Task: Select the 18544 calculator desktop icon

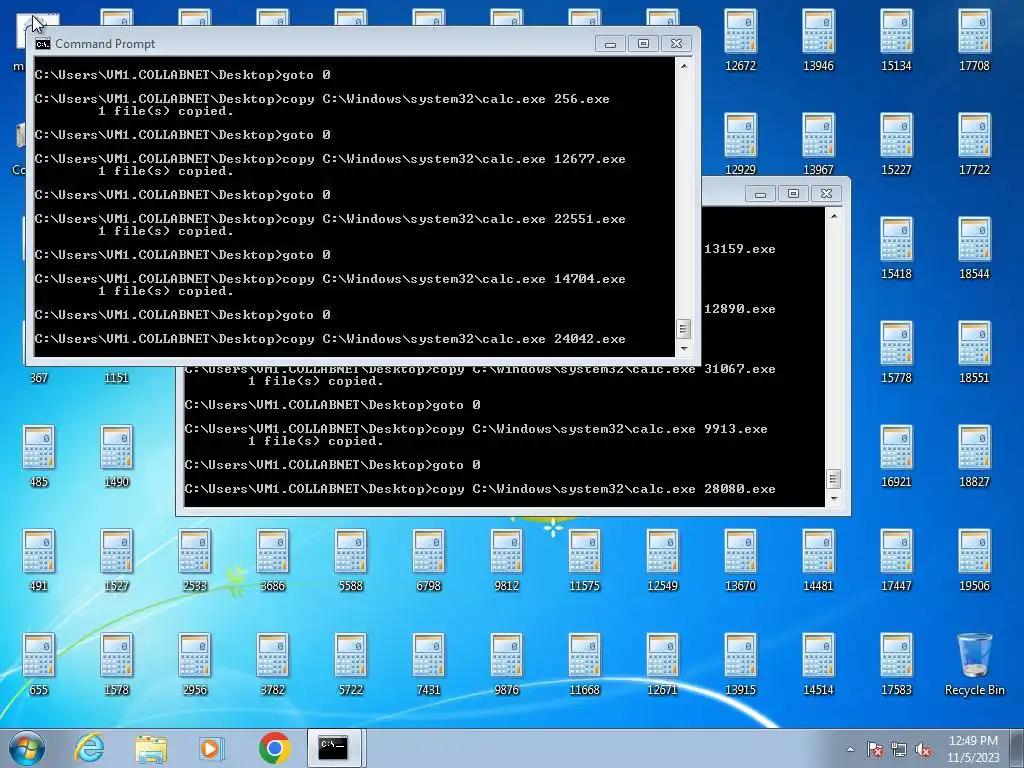Action: click(x=974, y=248)
